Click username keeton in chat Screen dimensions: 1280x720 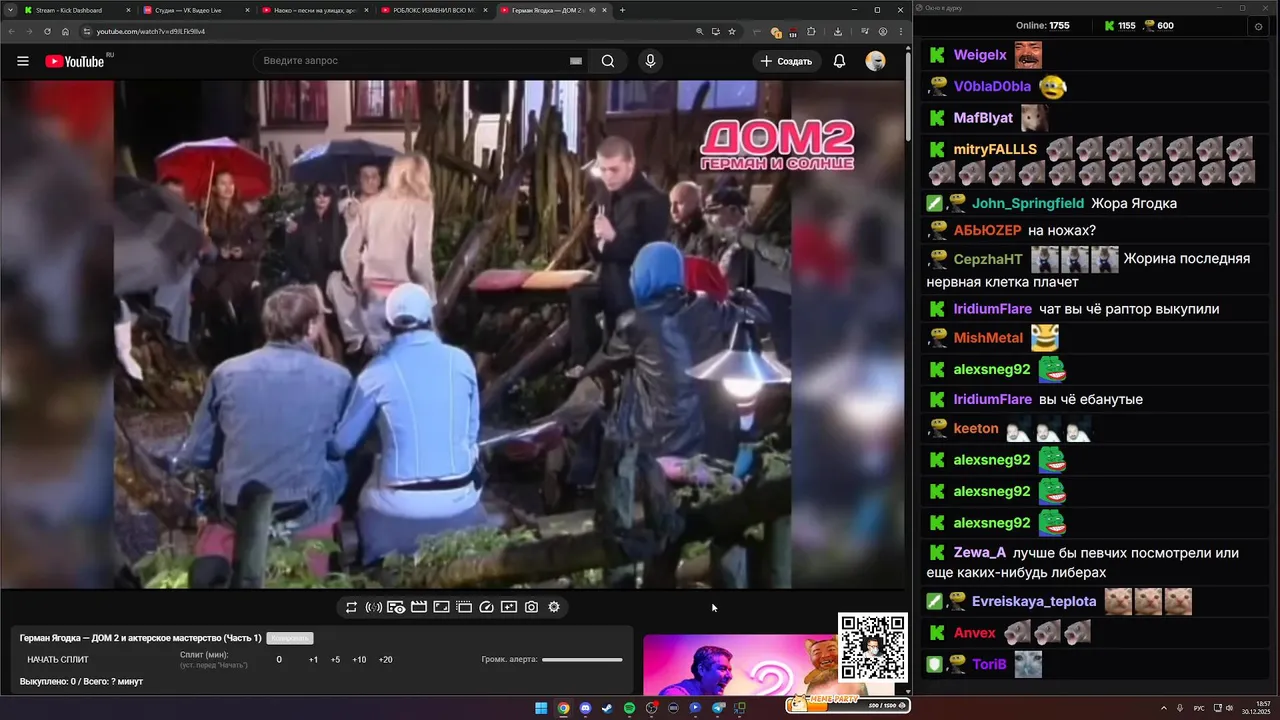tap(976, 428)
